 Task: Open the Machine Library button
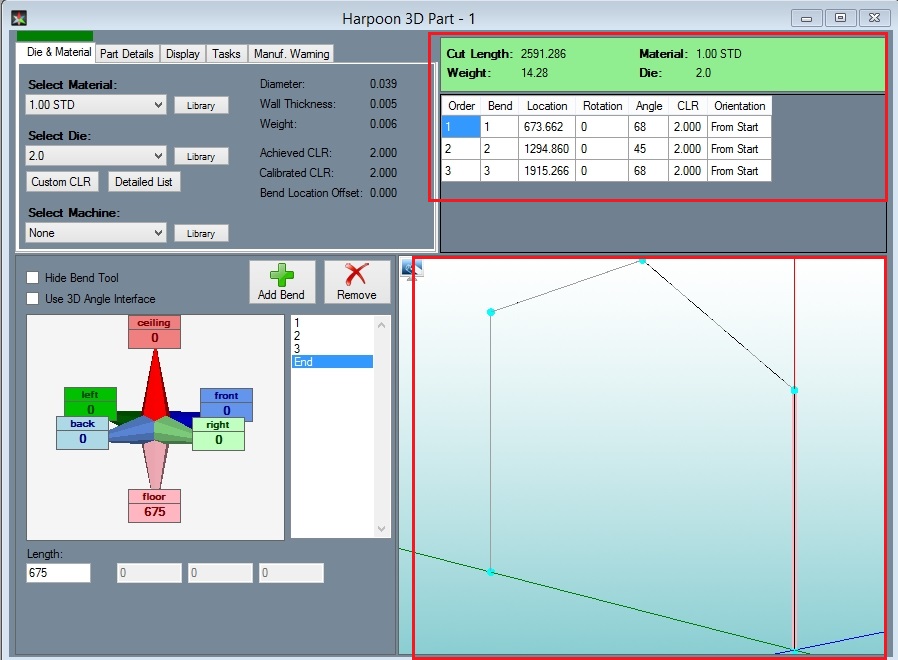click(x=200, y=234)
